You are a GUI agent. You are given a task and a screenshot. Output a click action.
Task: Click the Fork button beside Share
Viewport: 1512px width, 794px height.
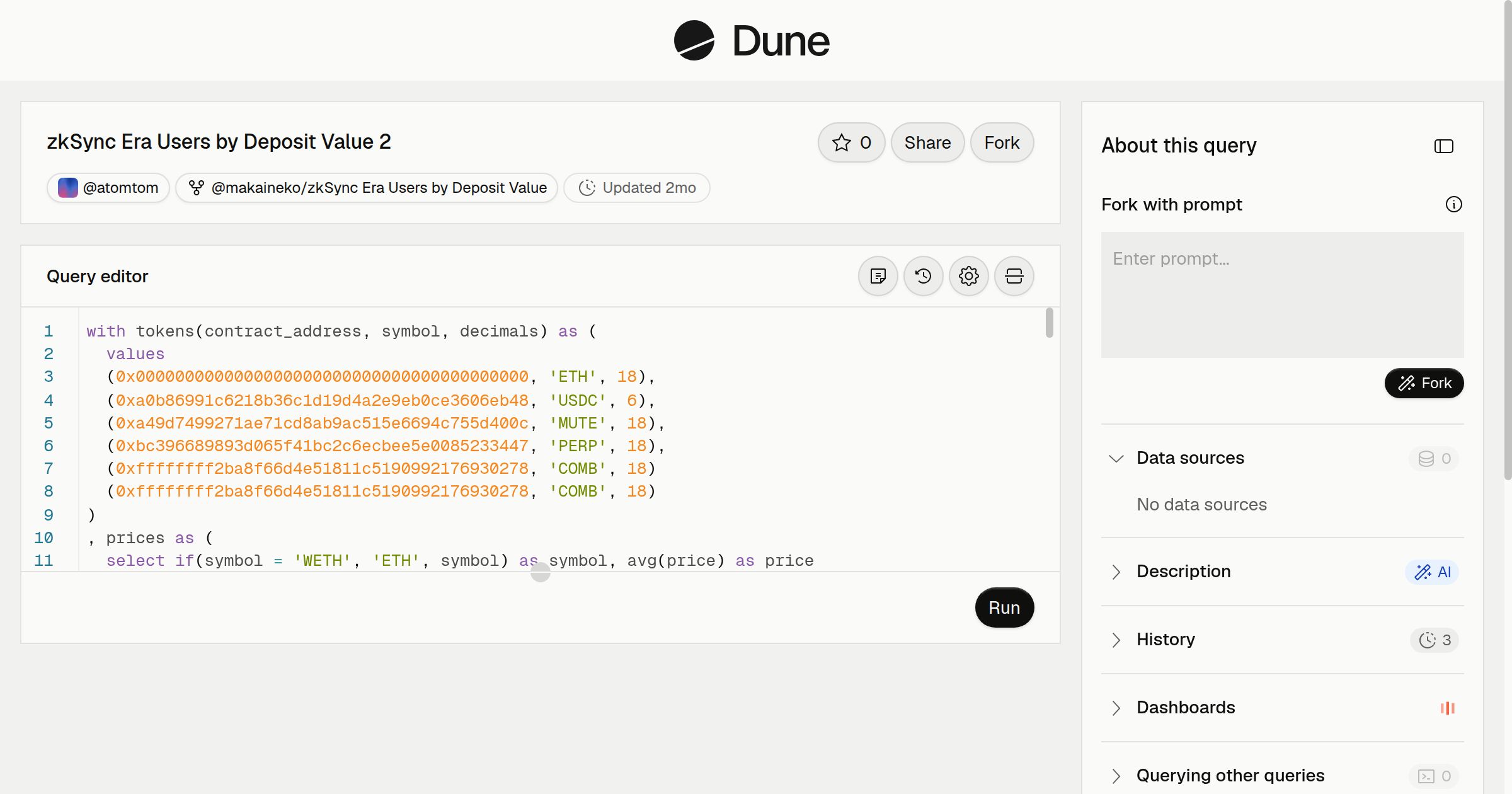pyautogui.click(x=1002, y=142)
